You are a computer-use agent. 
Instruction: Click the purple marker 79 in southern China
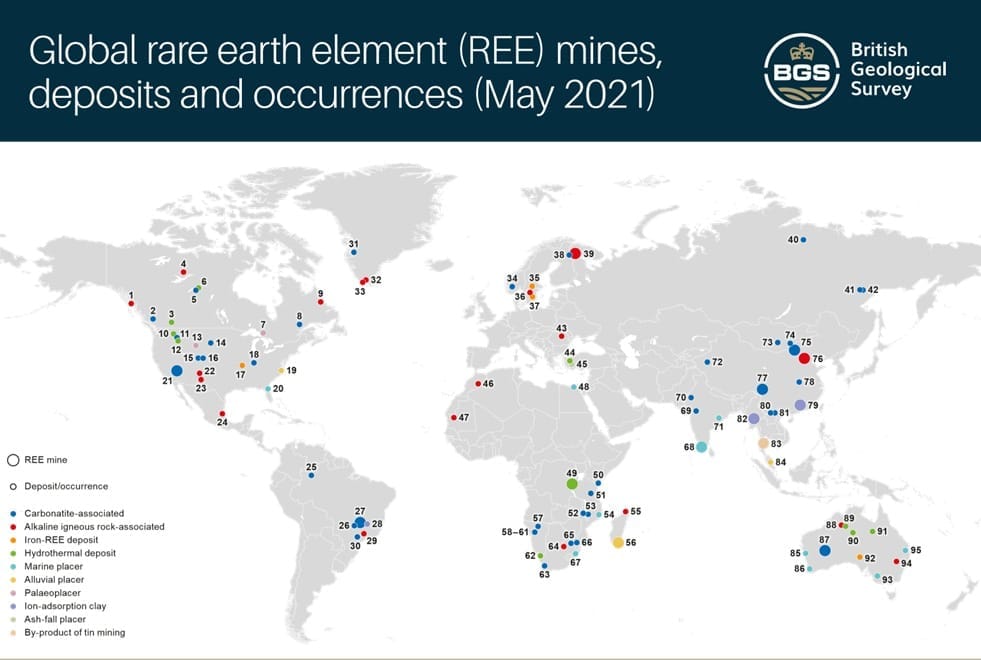[799, 405]
